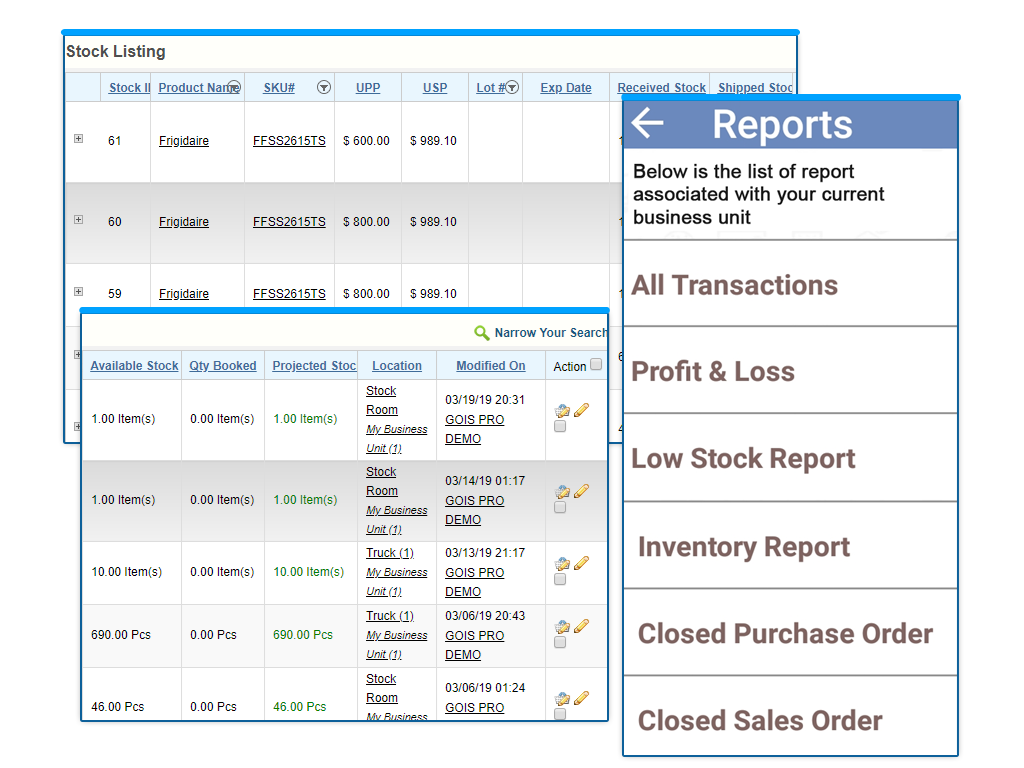Click basket edit icon for 03/06/19 01:24 row
This screenshot has width=1024, height=768.
[562, 699]
